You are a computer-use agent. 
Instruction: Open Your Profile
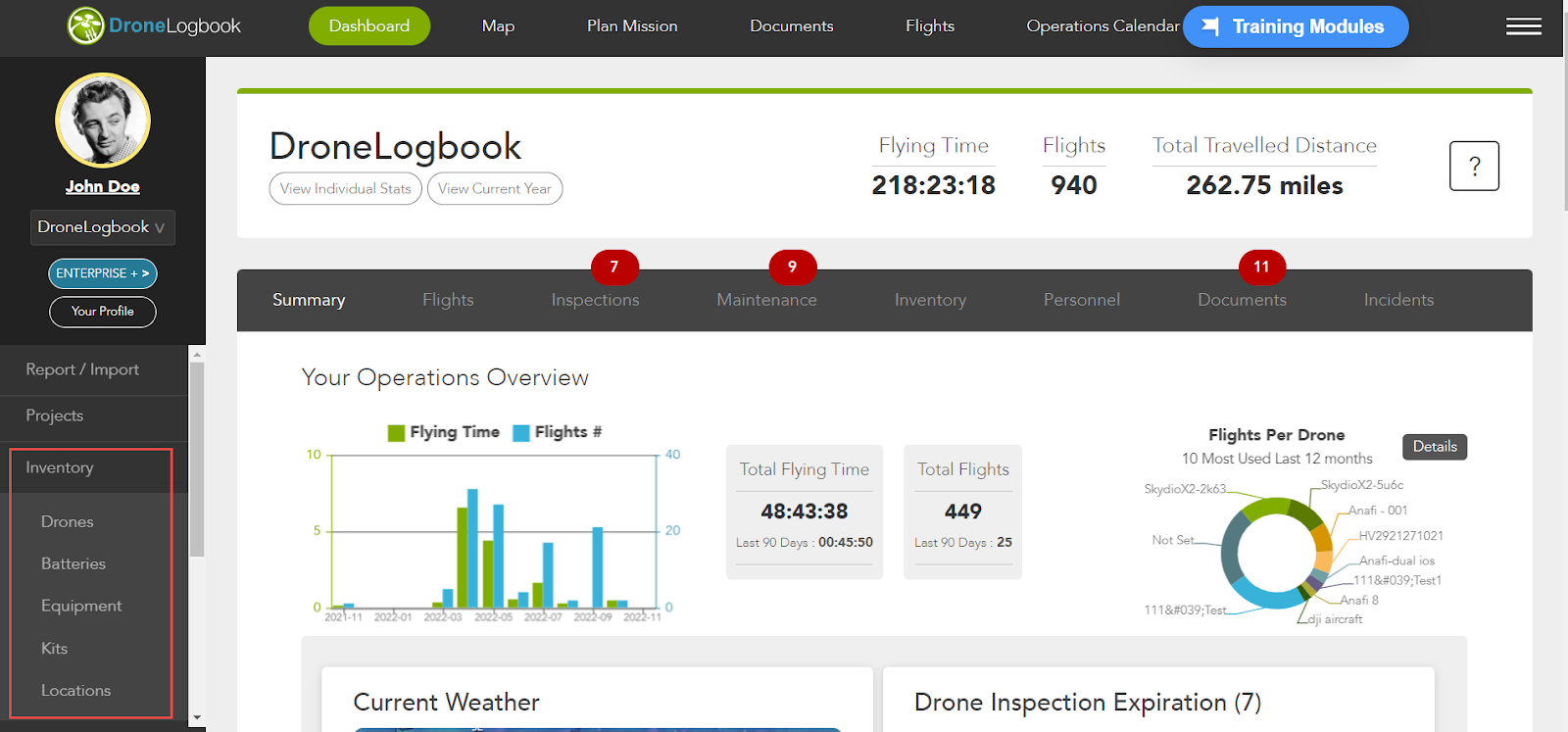click(x=103, y=312)
